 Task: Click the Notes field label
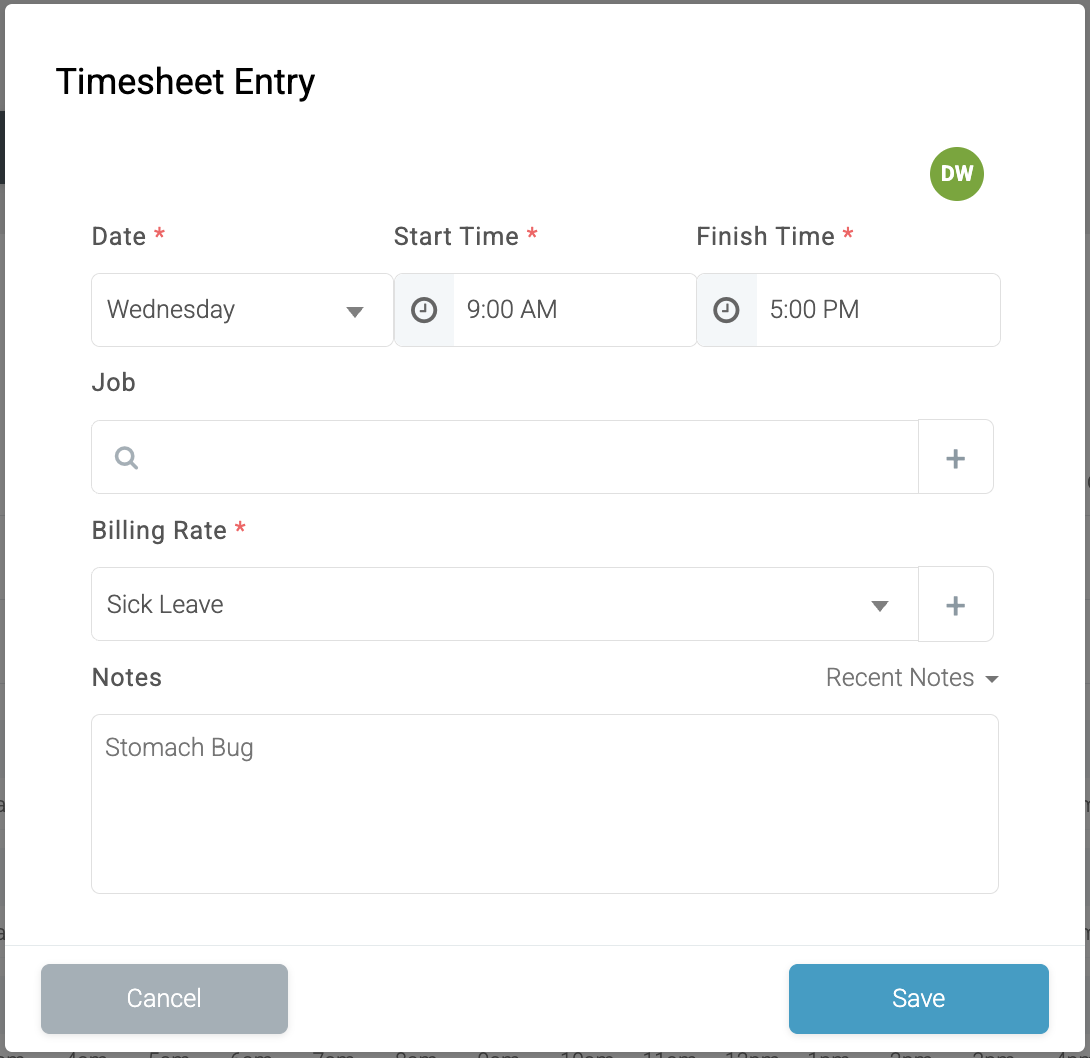point(127,678)
